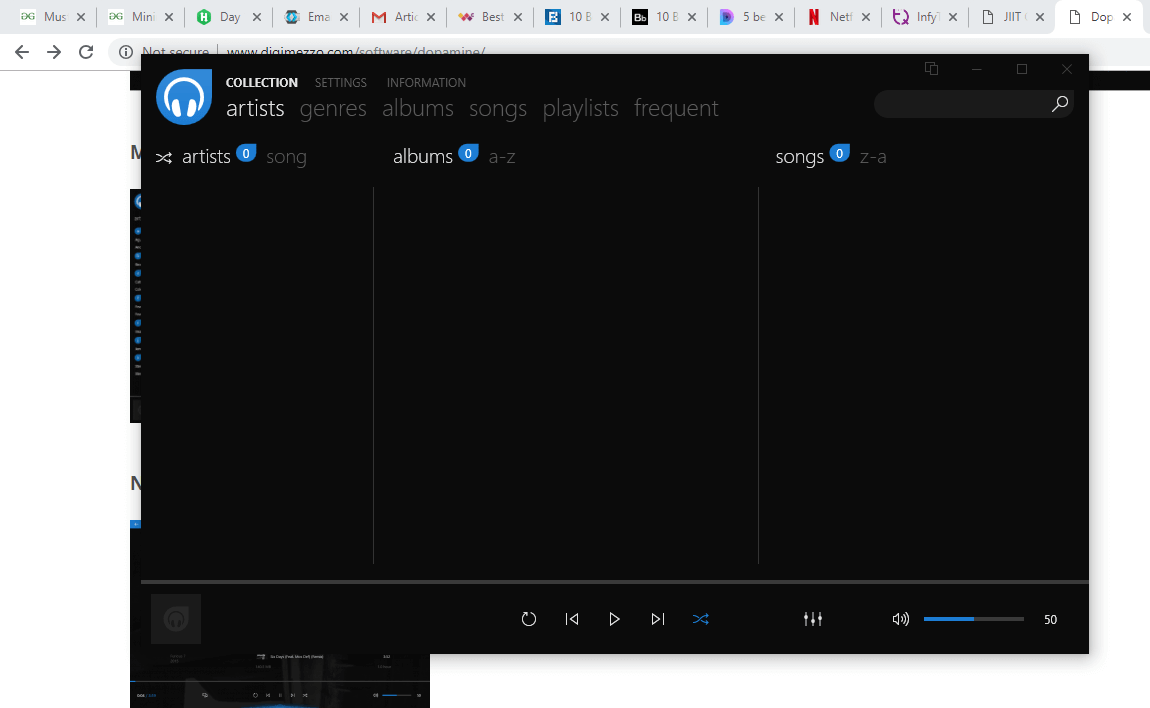Reload the browser page
Screen dimensions: 1150x708
pos(86,52)
